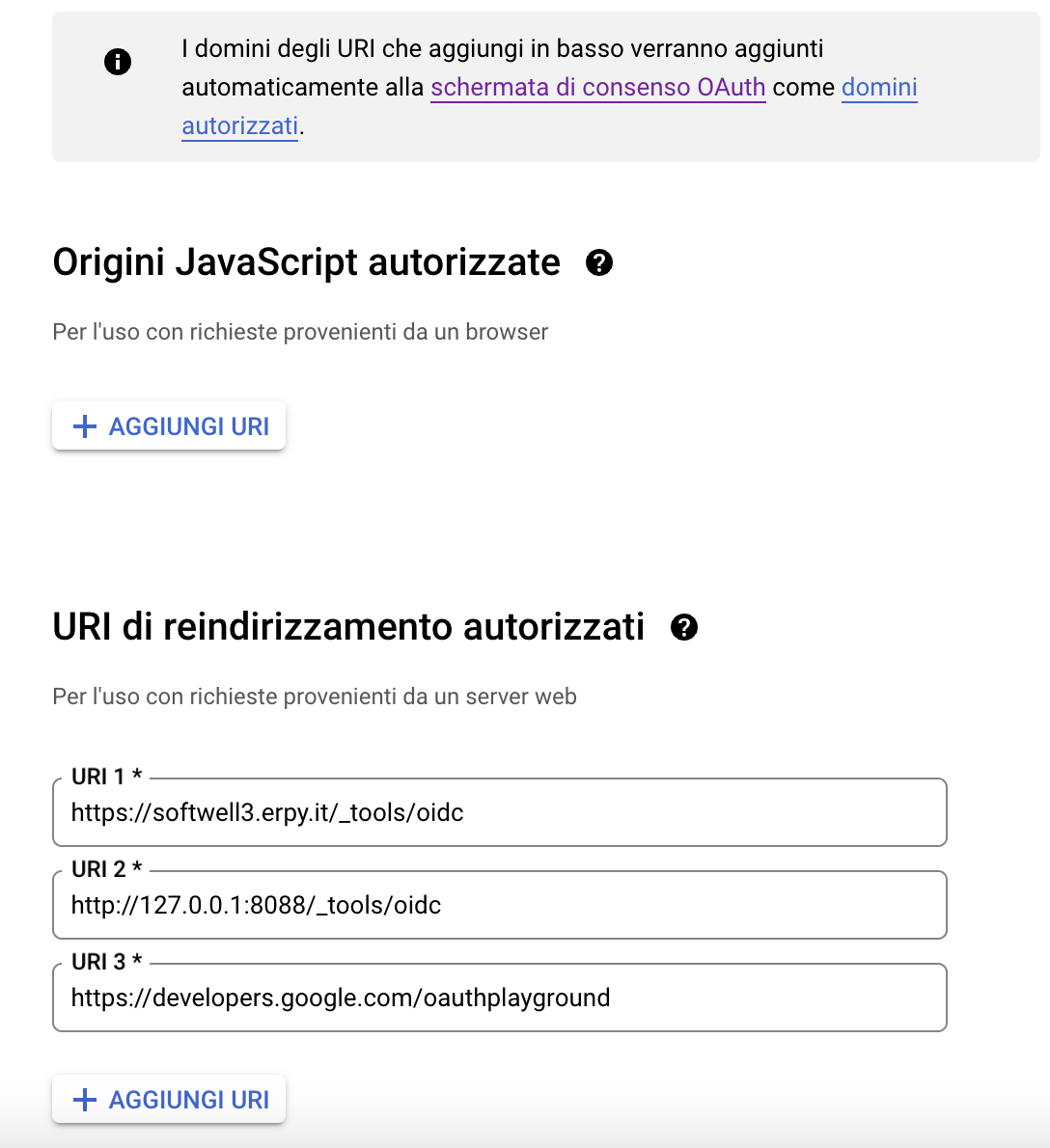
Task: Click help icon beside Origini JavaScript autorizzate
Action: click(599, 262)
